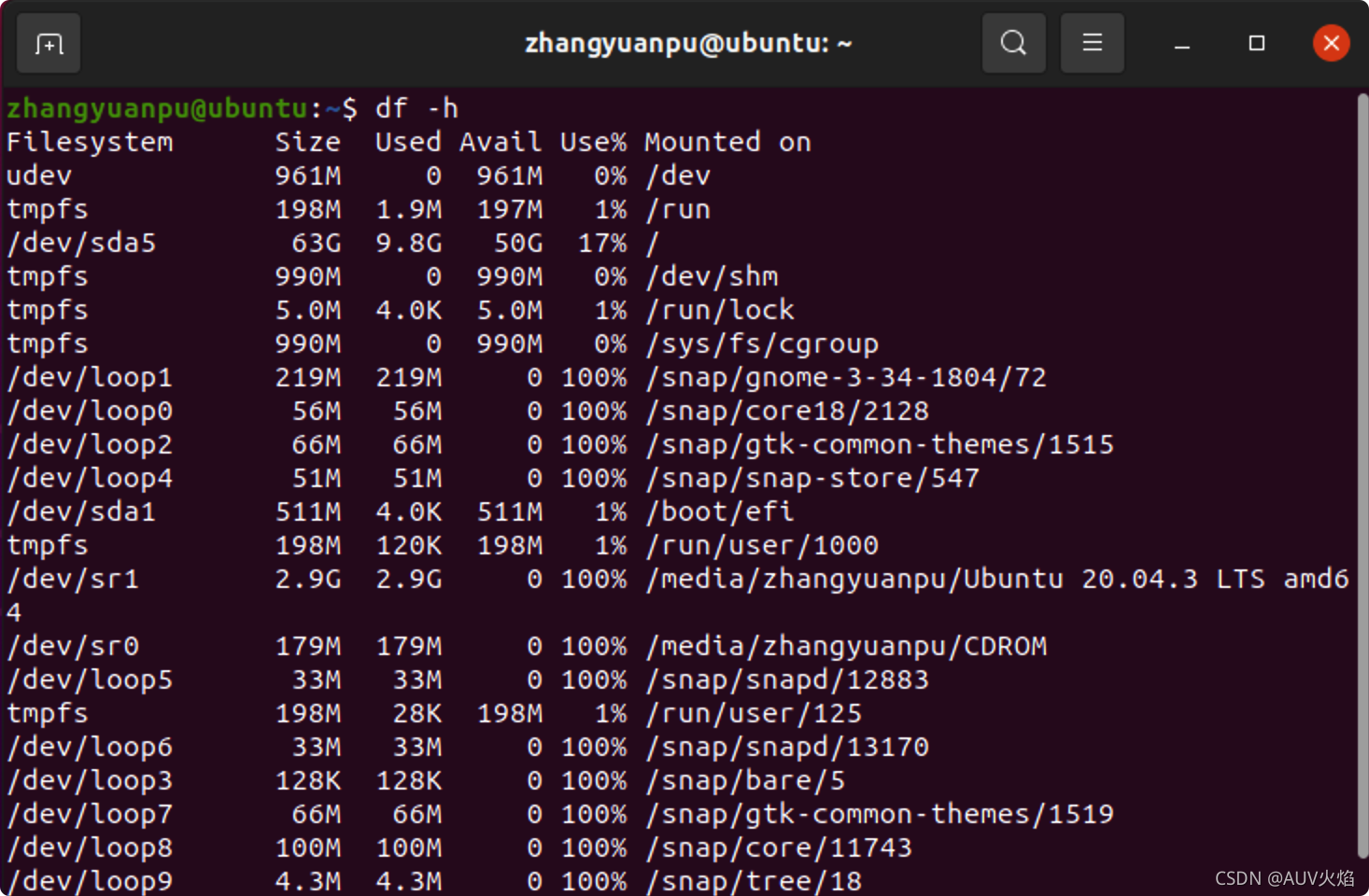Click the /dev/sr1 filesystem name
Screen dimensions: 1369x896
coord(73,579)
